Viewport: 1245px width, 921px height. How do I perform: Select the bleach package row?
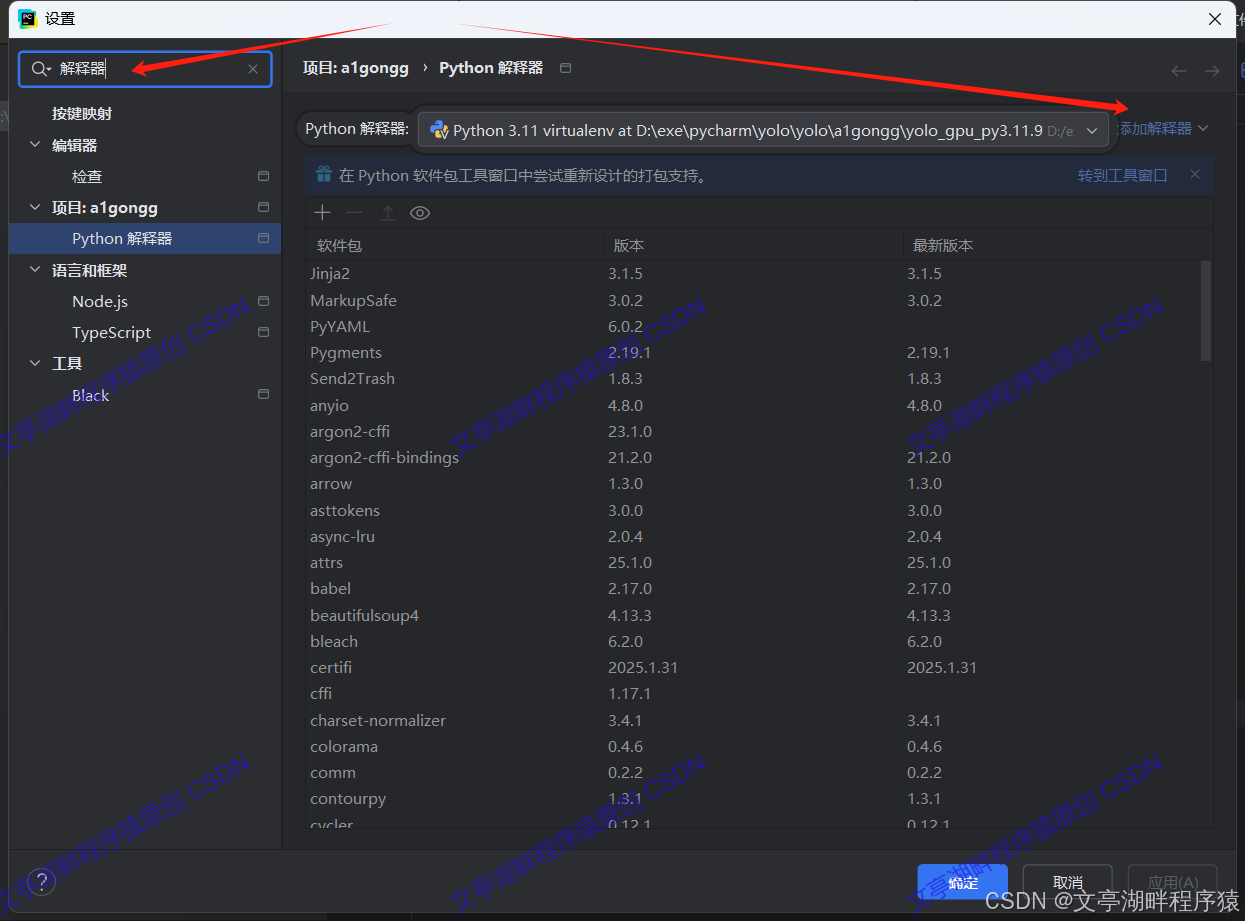(754, 641)
